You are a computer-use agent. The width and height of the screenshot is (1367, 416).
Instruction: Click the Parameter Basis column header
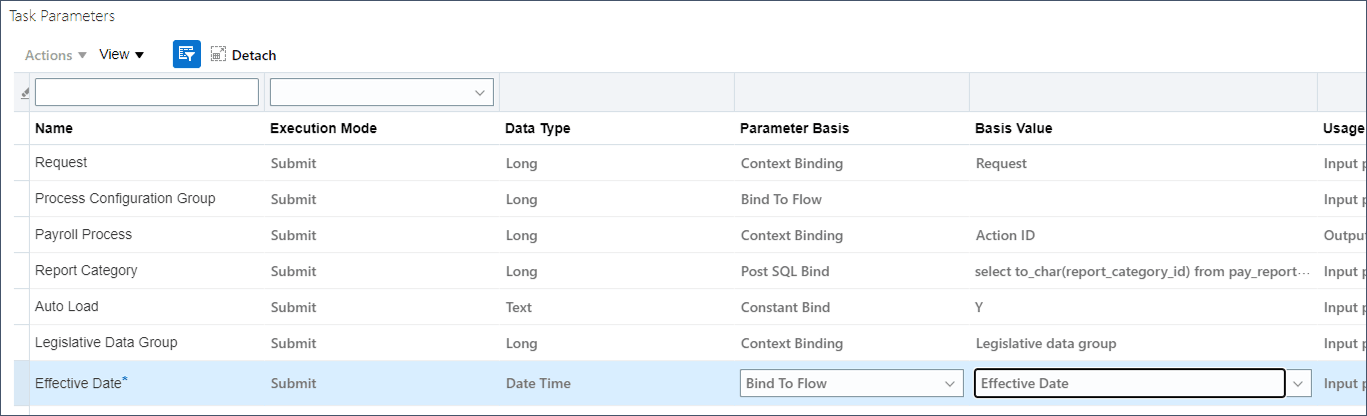click(x=794, y=128)
